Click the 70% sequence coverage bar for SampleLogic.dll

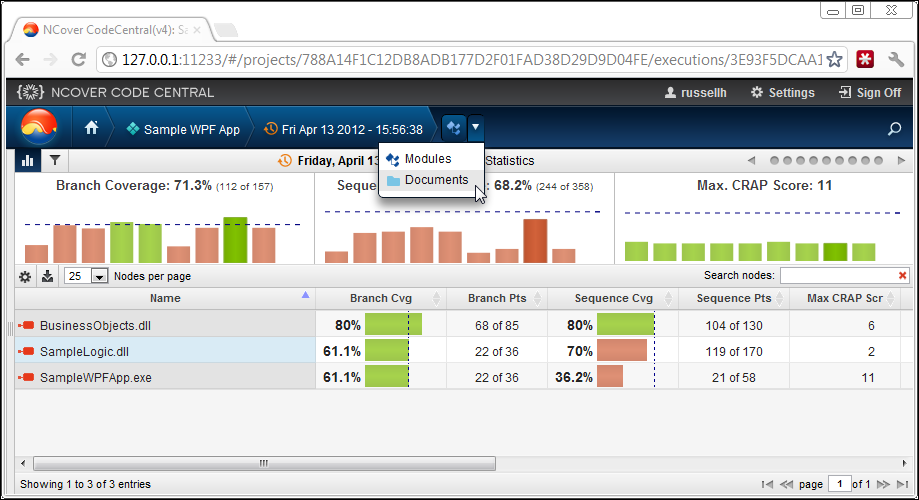622,351
